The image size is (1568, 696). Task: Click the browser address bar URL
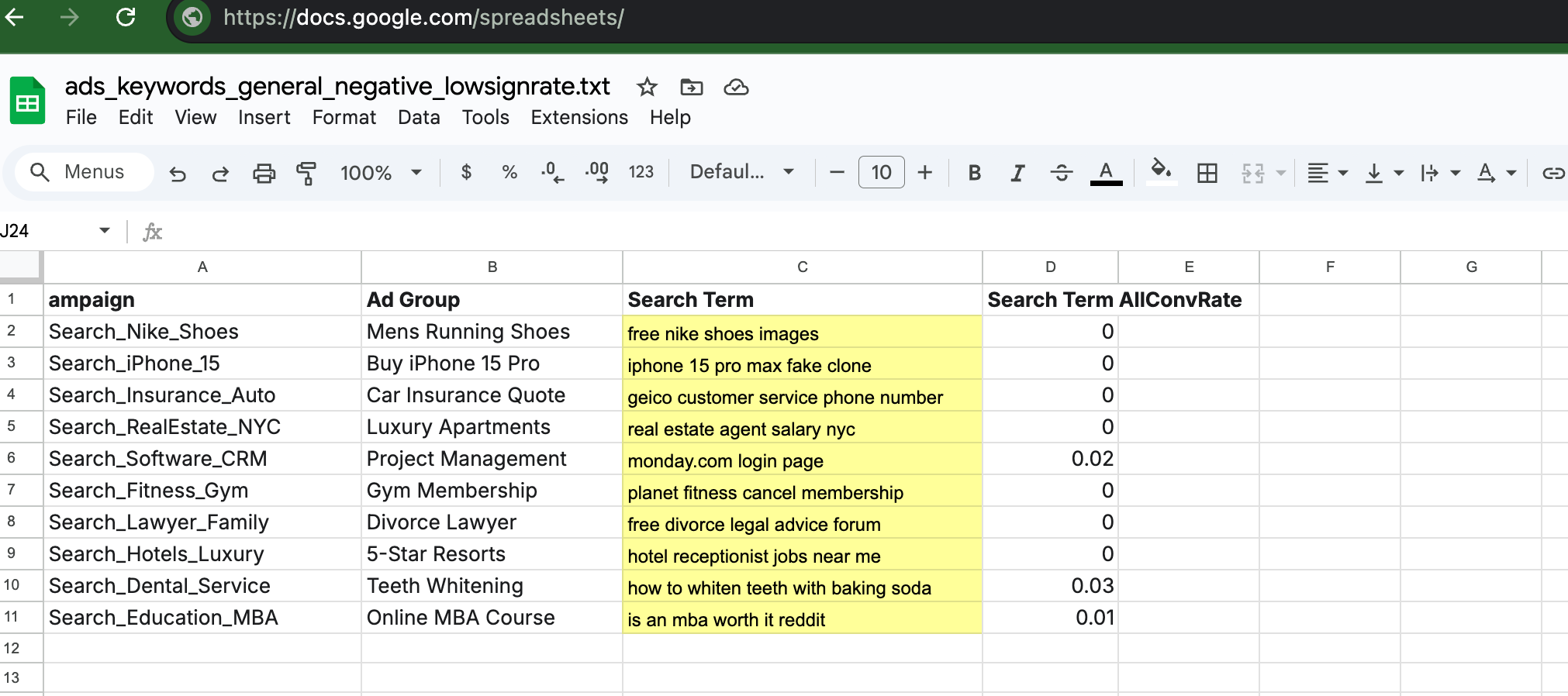[423, 17]
